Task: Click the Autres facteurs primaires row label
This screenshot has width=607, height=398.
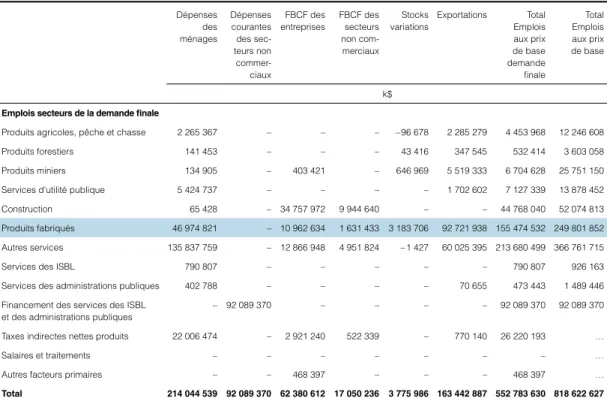Action: click(51, 374)
